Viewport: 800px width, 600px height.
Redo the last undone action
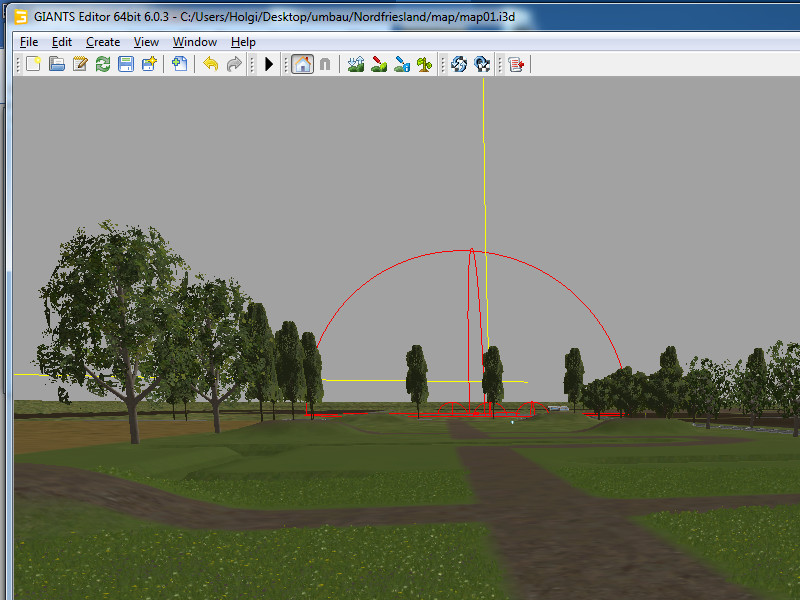(x=233, y=64)
